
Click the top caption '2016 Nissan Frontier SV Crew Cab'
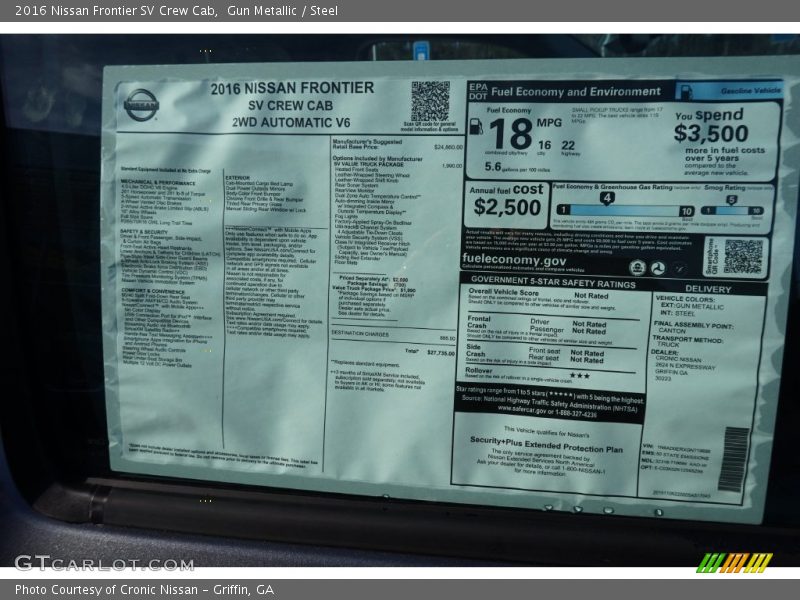click(x=116, y=11)
